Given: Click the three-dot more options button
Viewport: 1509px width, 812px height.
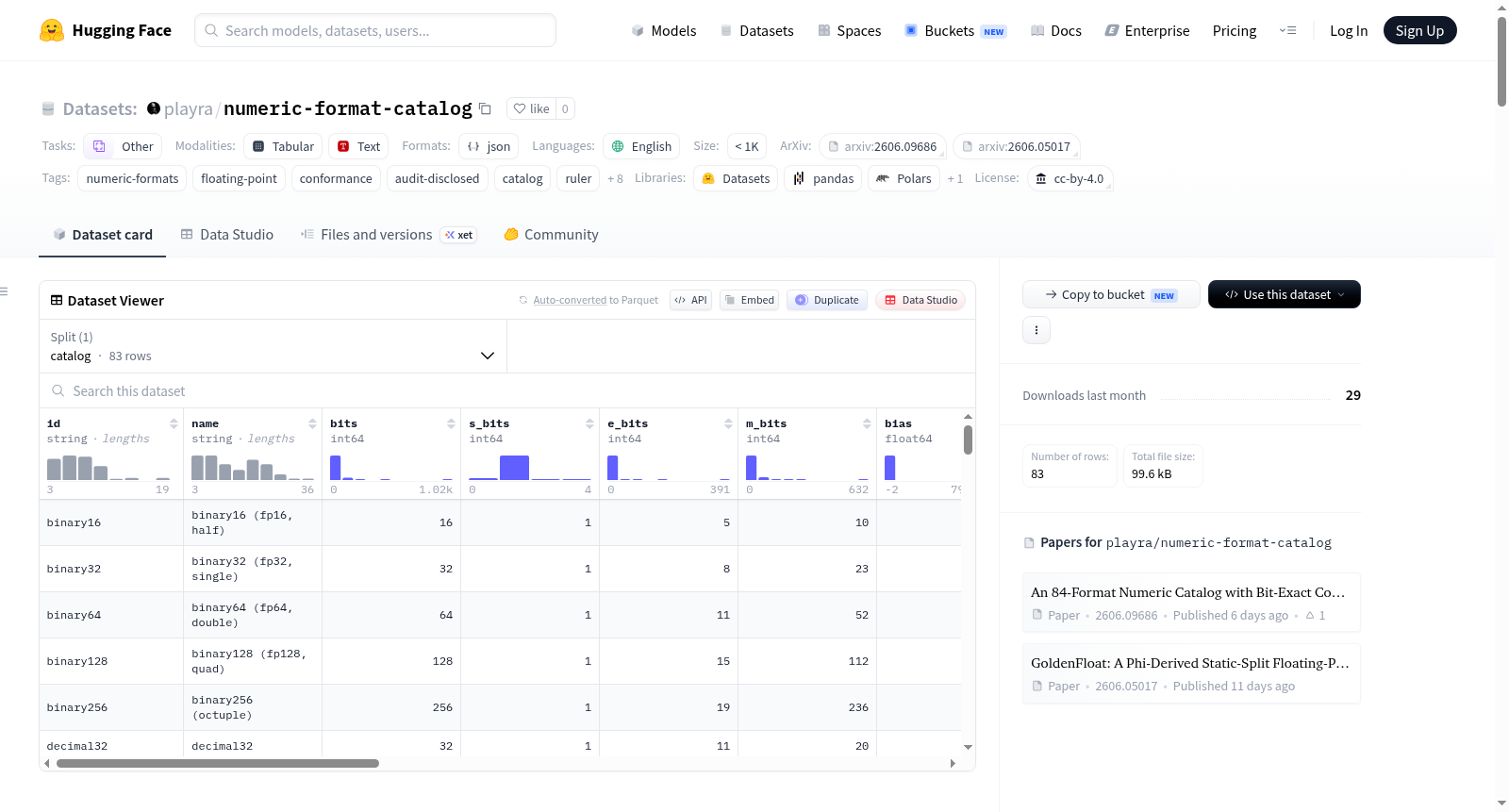Looking at the screenshot, I should point(1036,330).
